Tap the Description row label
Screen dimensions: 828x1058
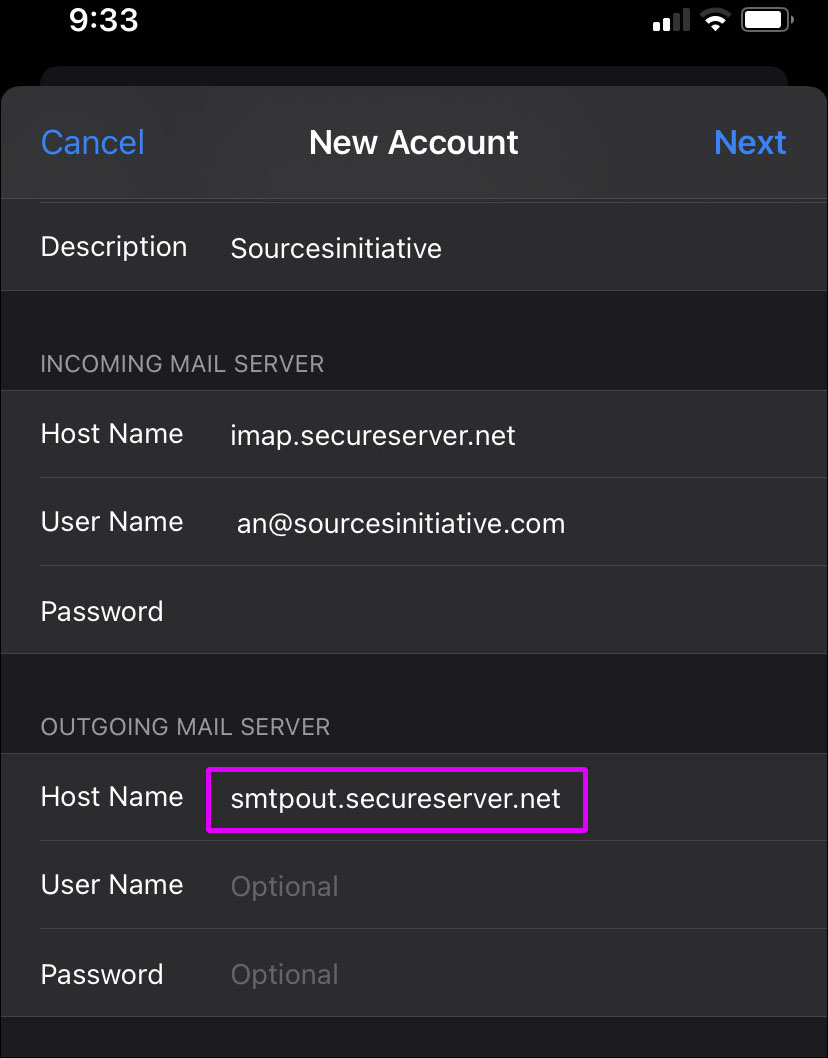[113, 247]
